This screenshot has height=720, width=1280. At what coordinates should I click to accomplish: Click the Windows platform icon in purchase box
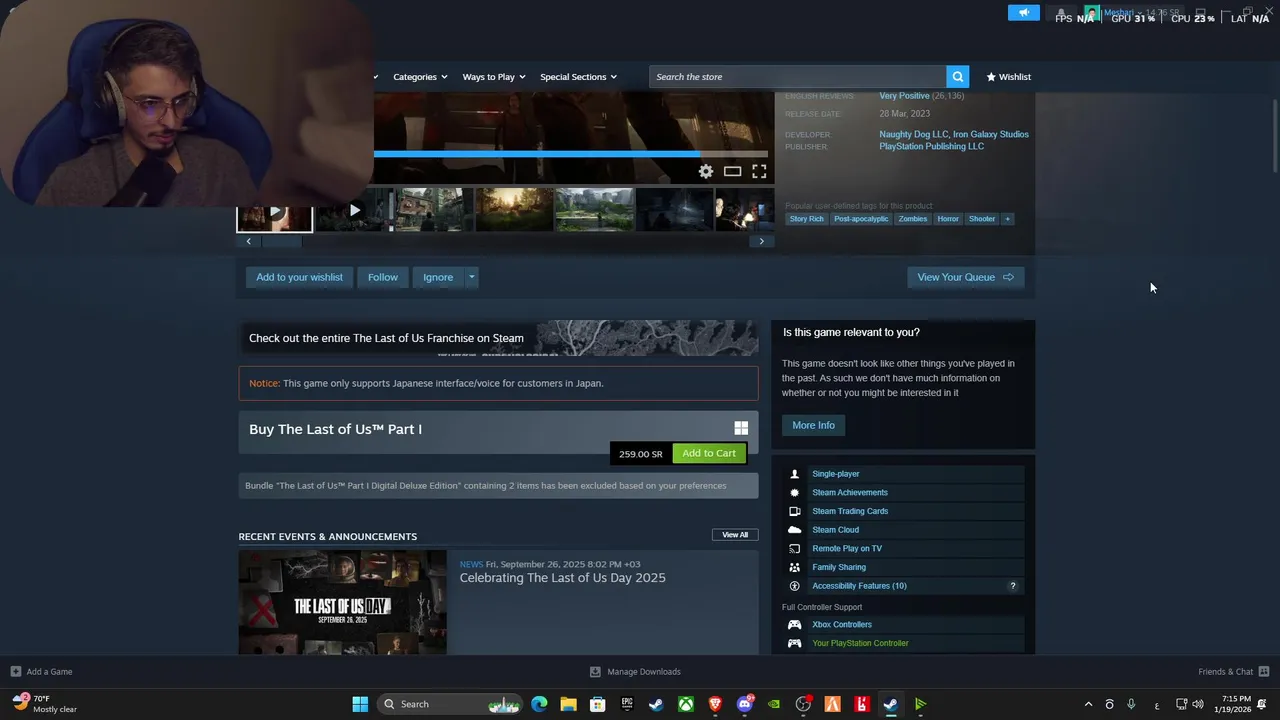pyautogui.click(x=741, y=428)
